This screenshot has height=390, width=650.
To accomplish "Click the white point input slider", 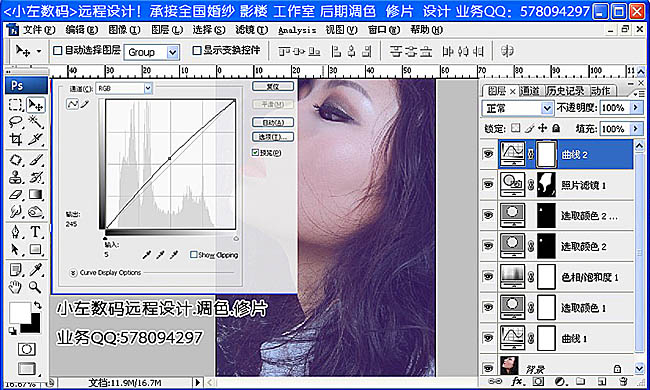I will 236,238.
